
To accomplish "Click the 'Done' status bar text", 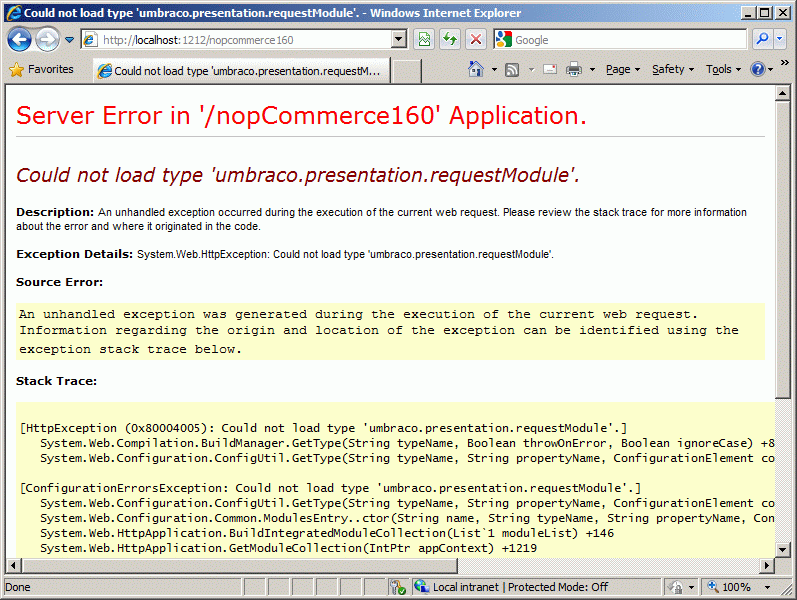I will (x=18, y=587).
